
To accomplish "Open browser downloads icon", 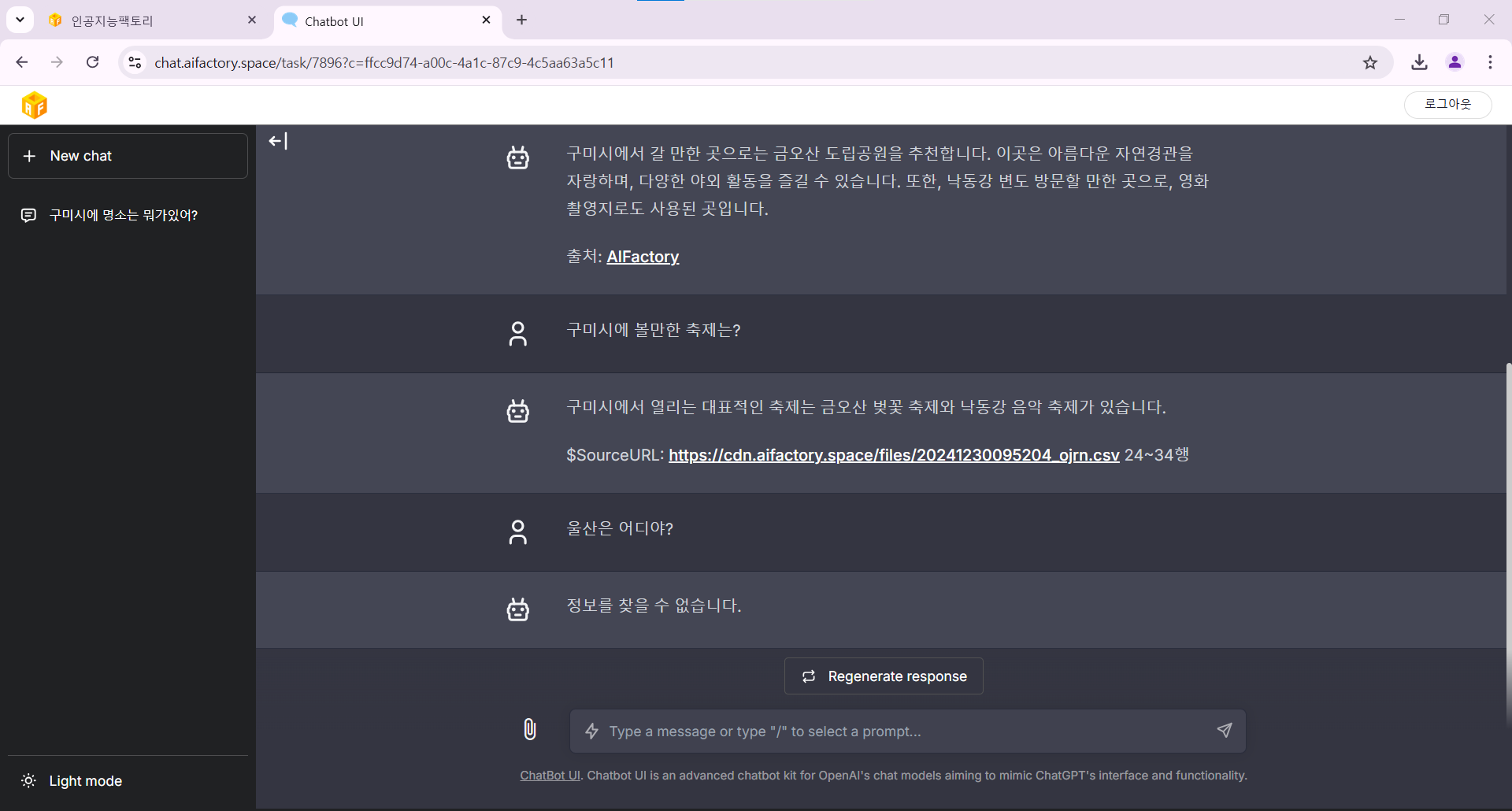I will (x=1419, y=63).
